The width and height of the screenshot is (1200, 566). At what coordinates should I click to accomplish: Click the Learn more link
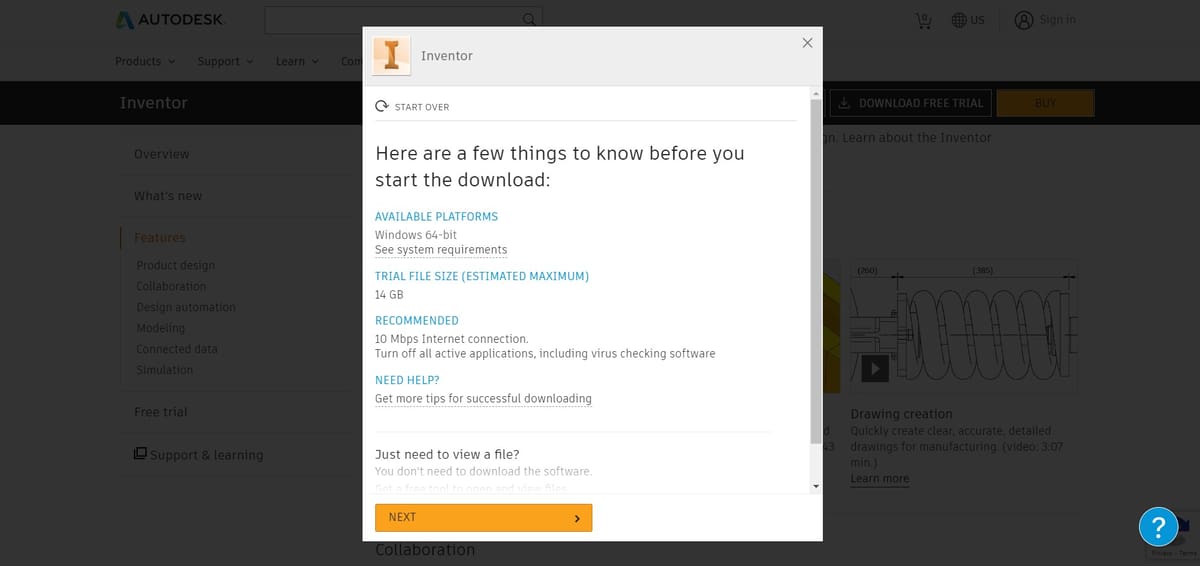coord(880,479)
